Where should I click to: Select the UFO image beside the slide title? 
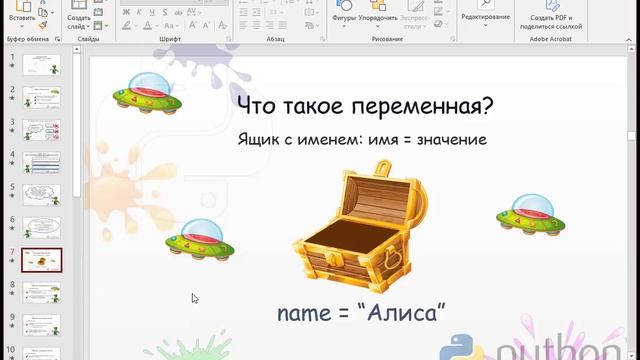point(147,93)
